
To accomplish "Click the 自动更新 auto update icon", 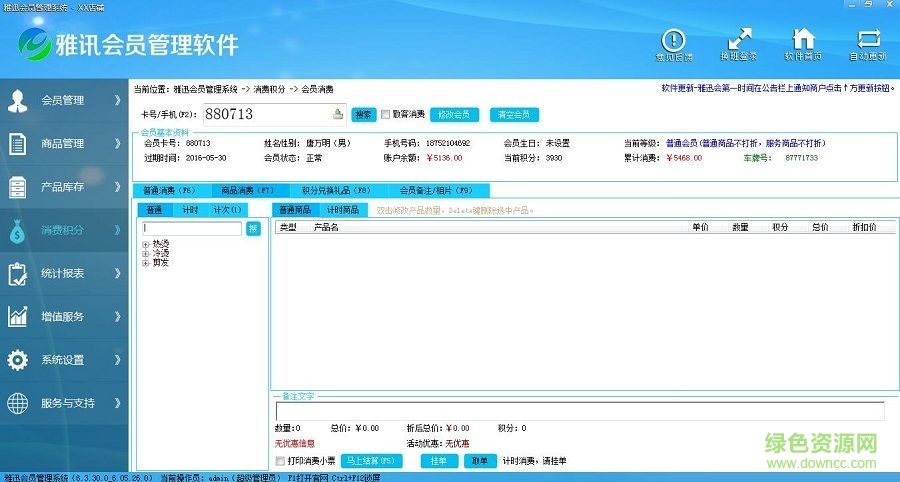I will pyautogui.click(x=867, y=44).
